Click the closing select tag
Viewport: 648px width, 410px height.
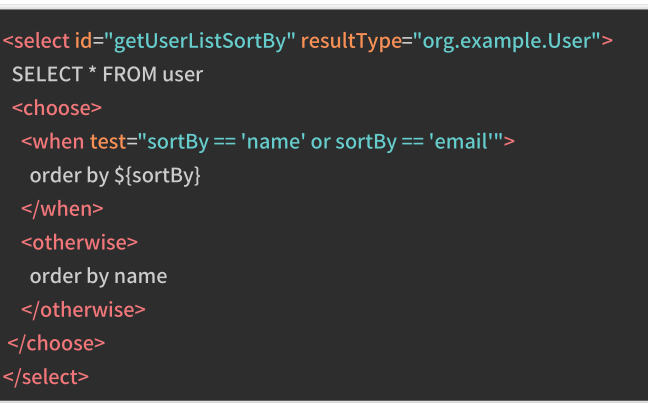pyautogui.click(x=46, y=377)
